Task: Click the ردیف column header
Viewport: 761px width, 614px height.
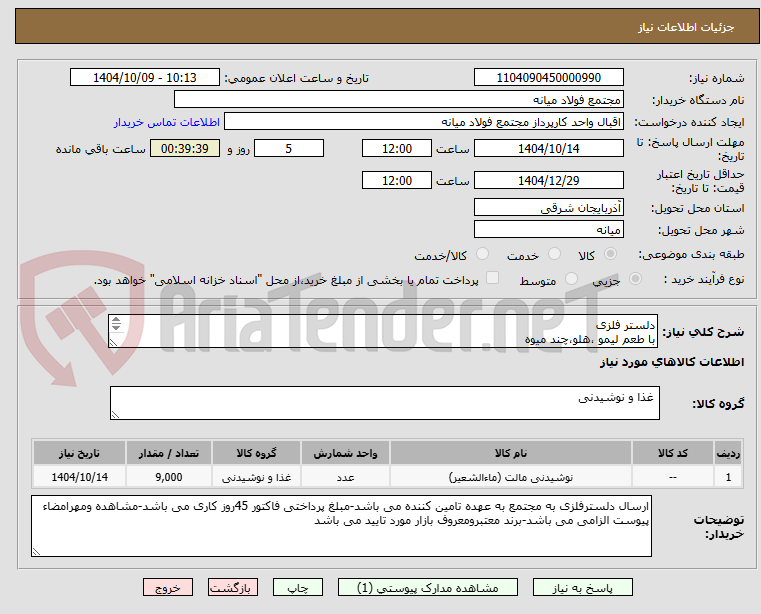Action: [x=728, y=453]
